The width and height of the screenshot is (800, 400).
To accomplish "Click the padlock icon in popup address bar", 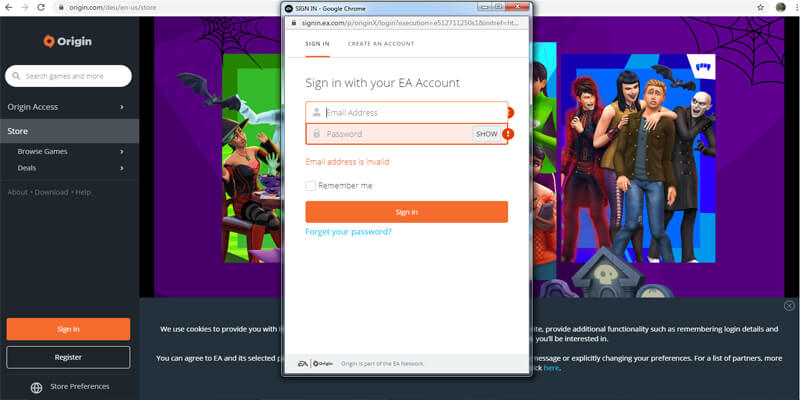I will click(294, 23).
